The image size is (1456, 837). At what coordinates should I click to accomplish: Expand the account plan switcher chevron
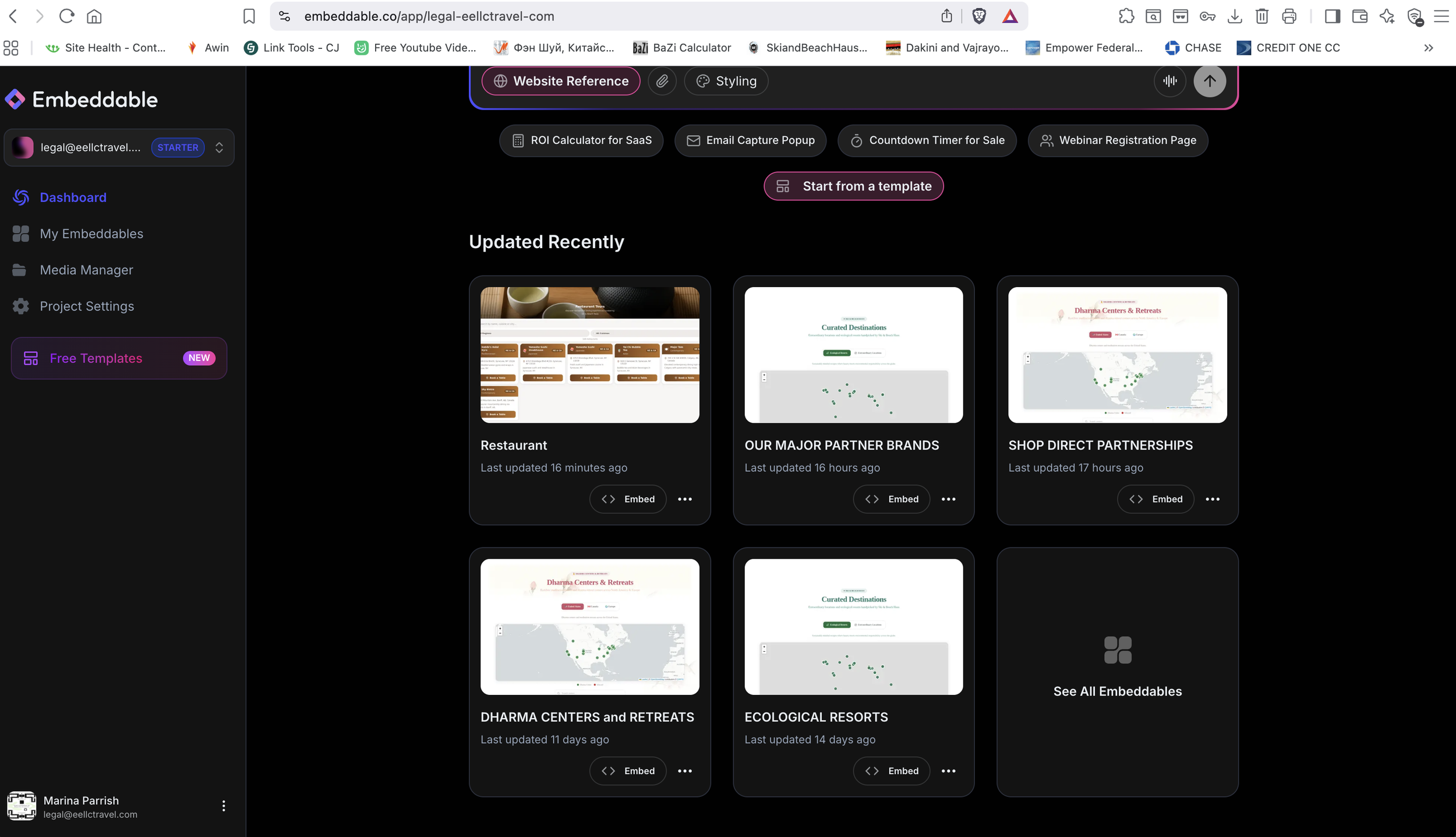[x=220, y=147]
